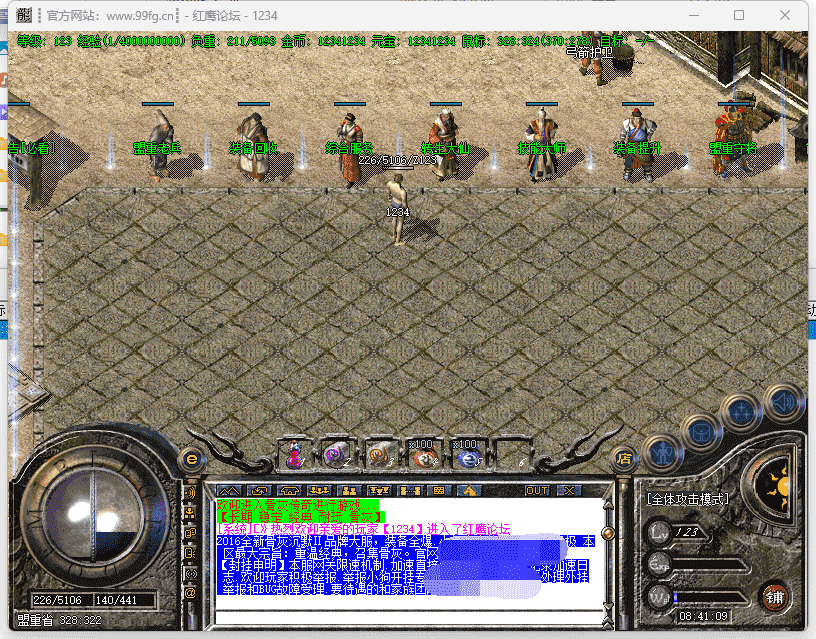Viewport: 816px width, 639px height.
Task: Talk to the 装备提升 NPC
Action: pos(637,144)
